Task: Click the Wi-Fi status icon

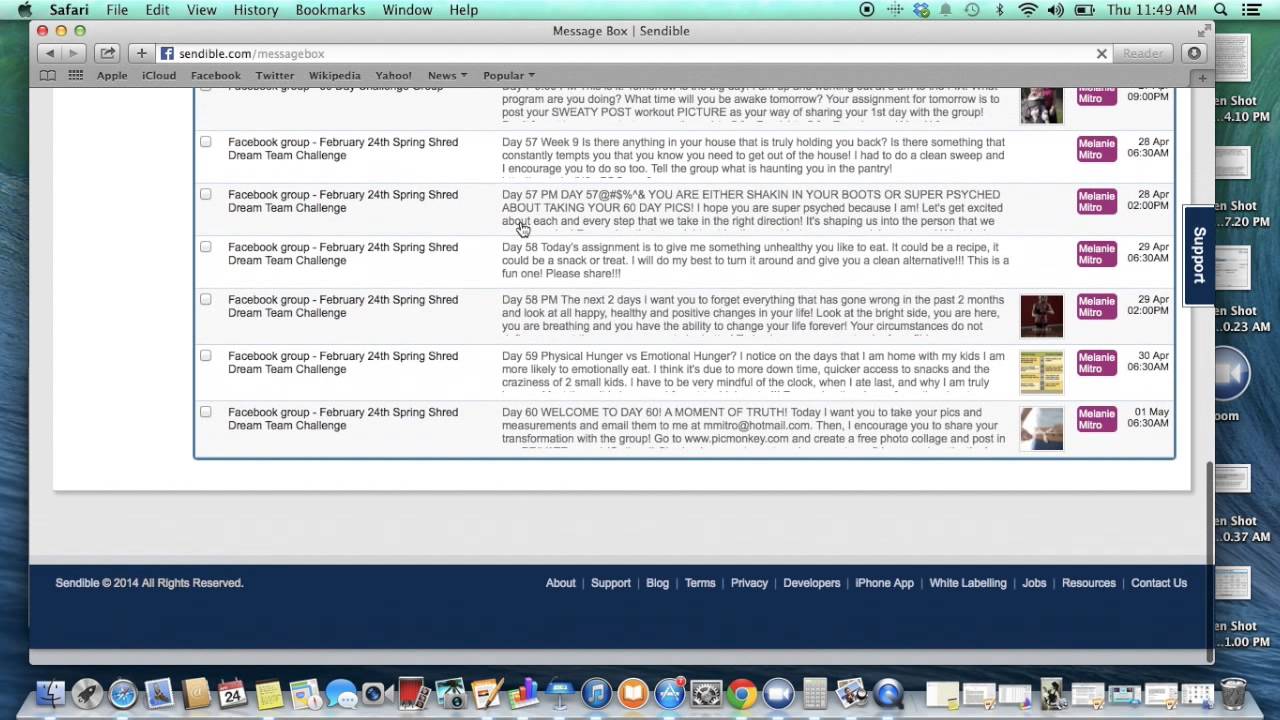Action: pos(1028,10)
